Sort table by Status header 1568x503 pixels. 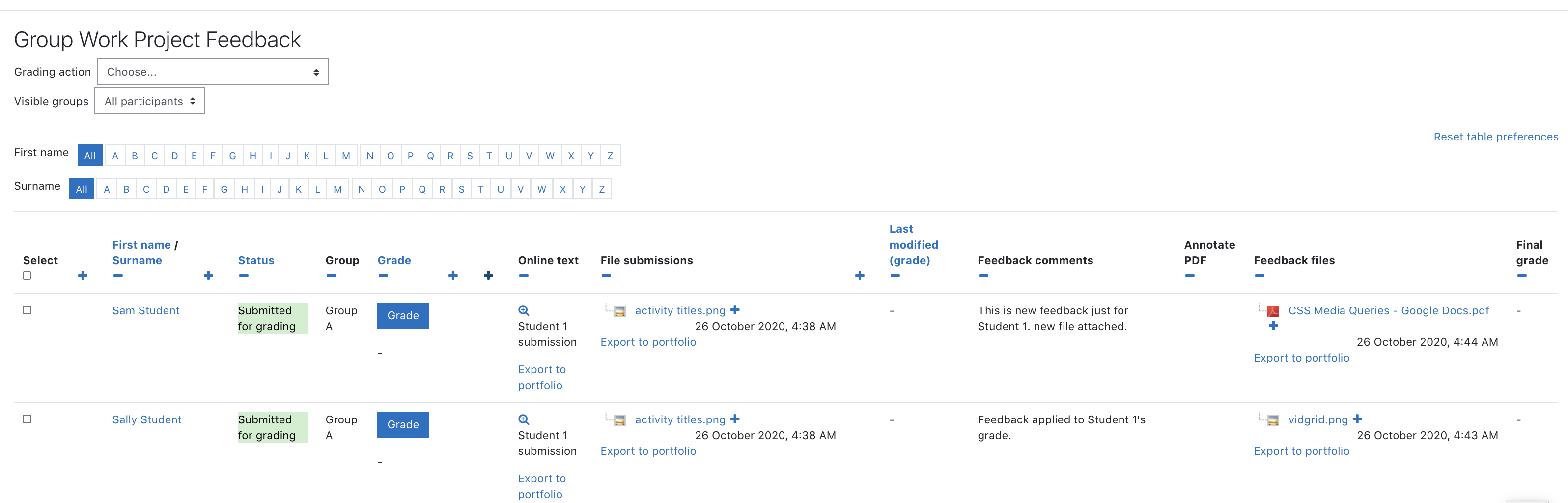(x=256, y=261)
